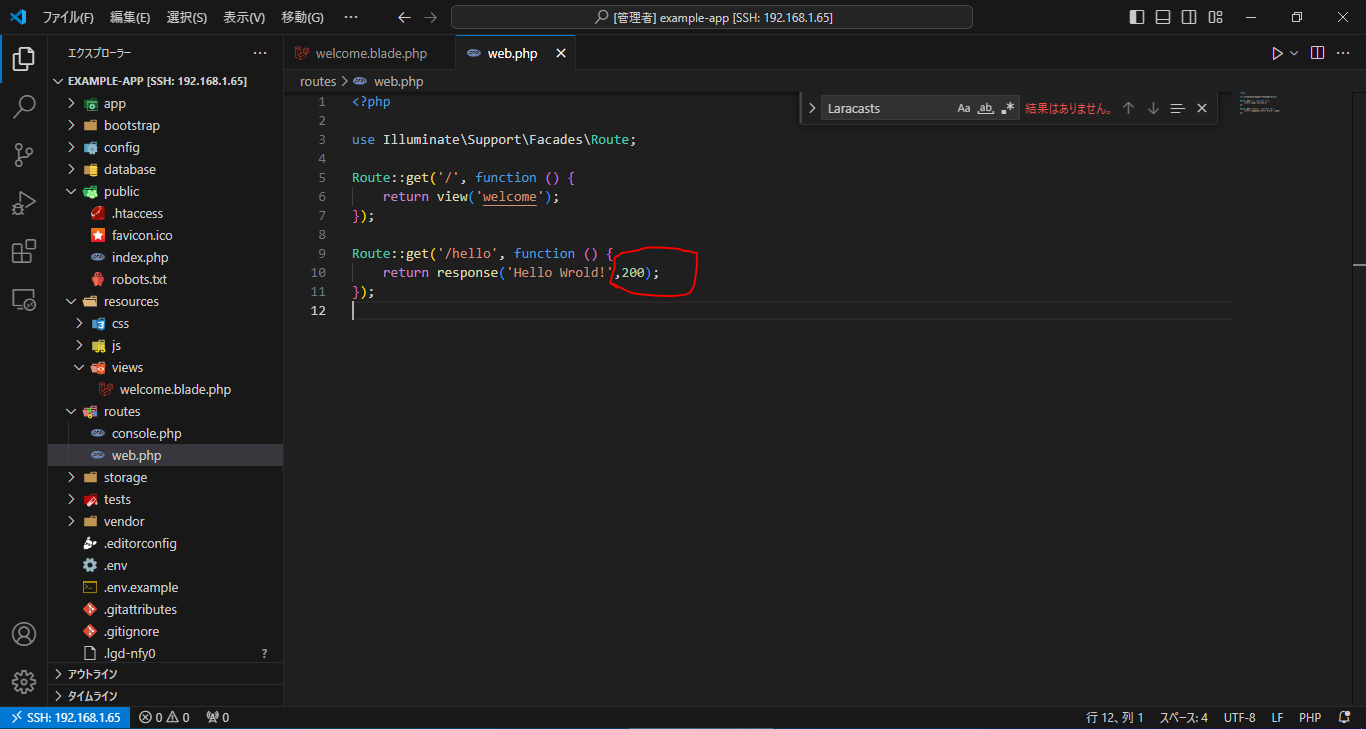Open the Manage gear settings icon
The image size is (1366, 729).
point(24,682)
